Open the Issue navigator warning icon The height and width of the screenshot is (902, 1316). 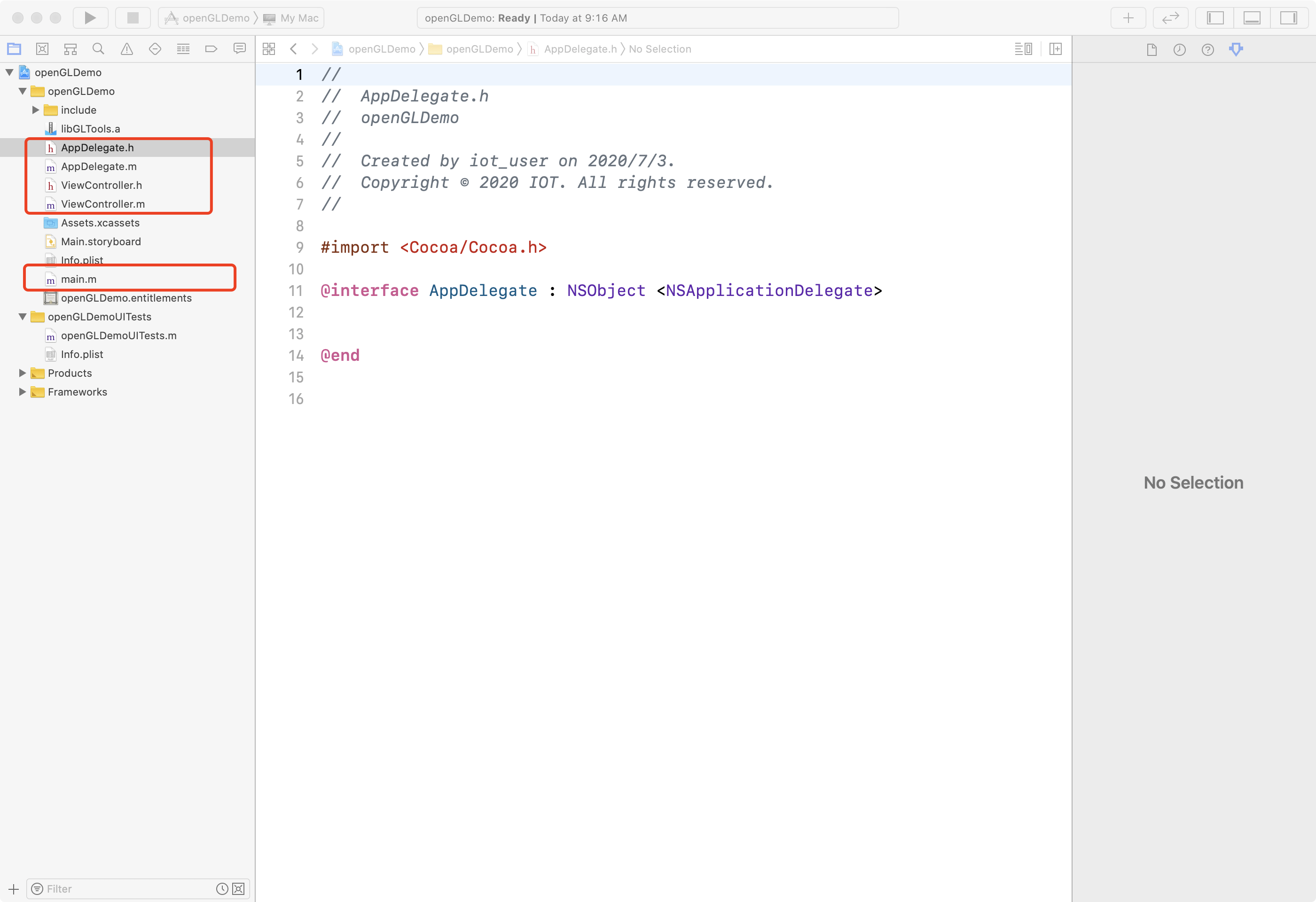click(x=127, y=49)
